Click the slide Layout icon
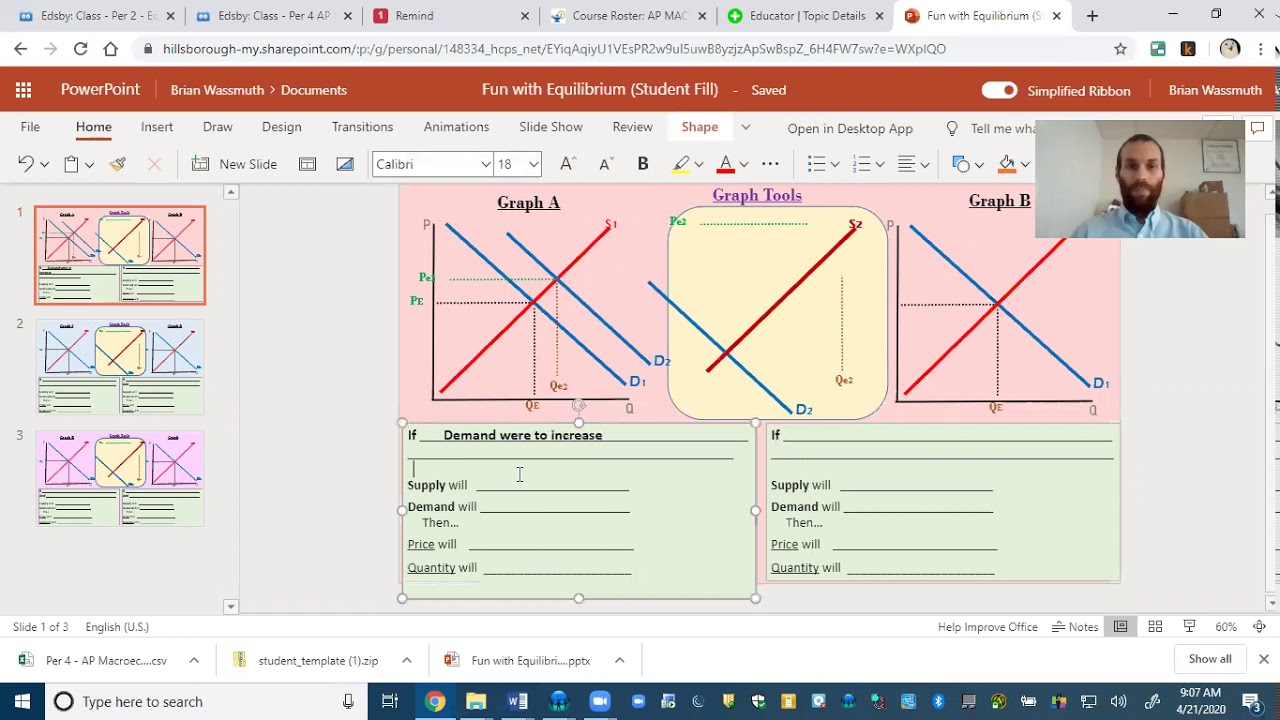The height and width of the screenshot is (720, 1280). pos(307,164)
